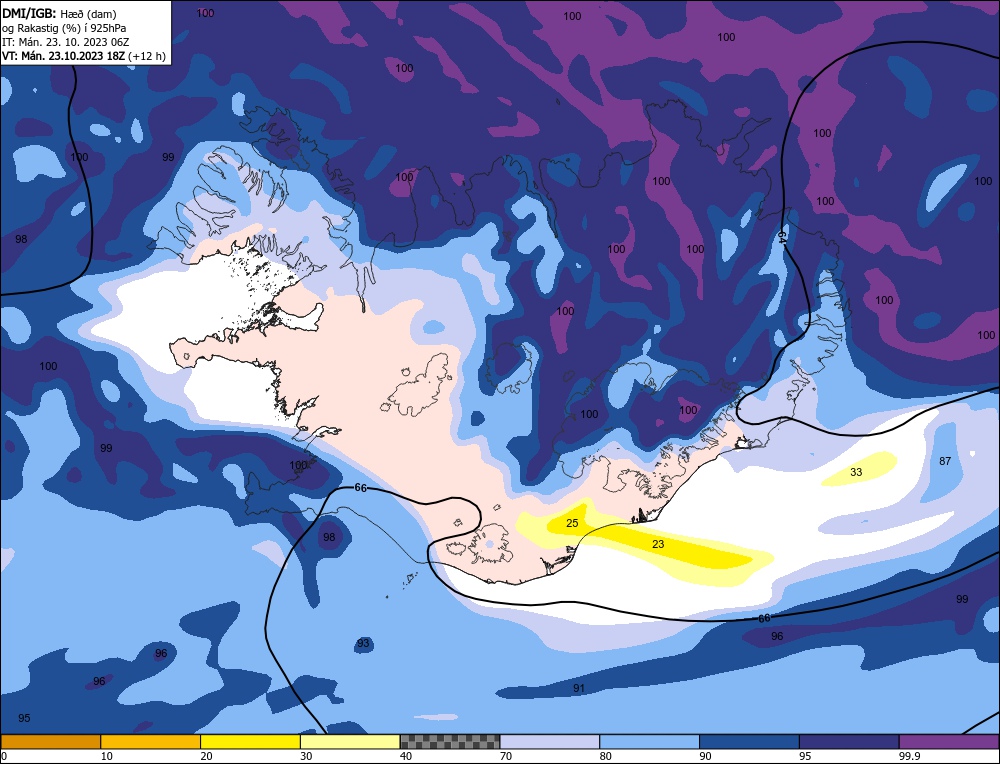Click the orange 10–20 legend swatch
The width and height of the screenshot is (1000, 764).
tap(151, 741)
